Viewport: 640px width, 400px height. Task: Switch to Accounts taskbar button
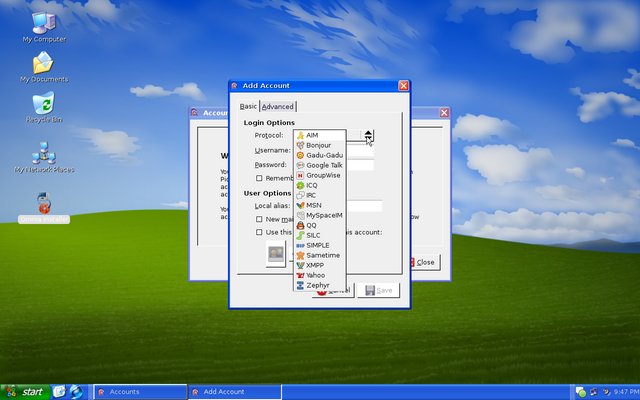140,392
